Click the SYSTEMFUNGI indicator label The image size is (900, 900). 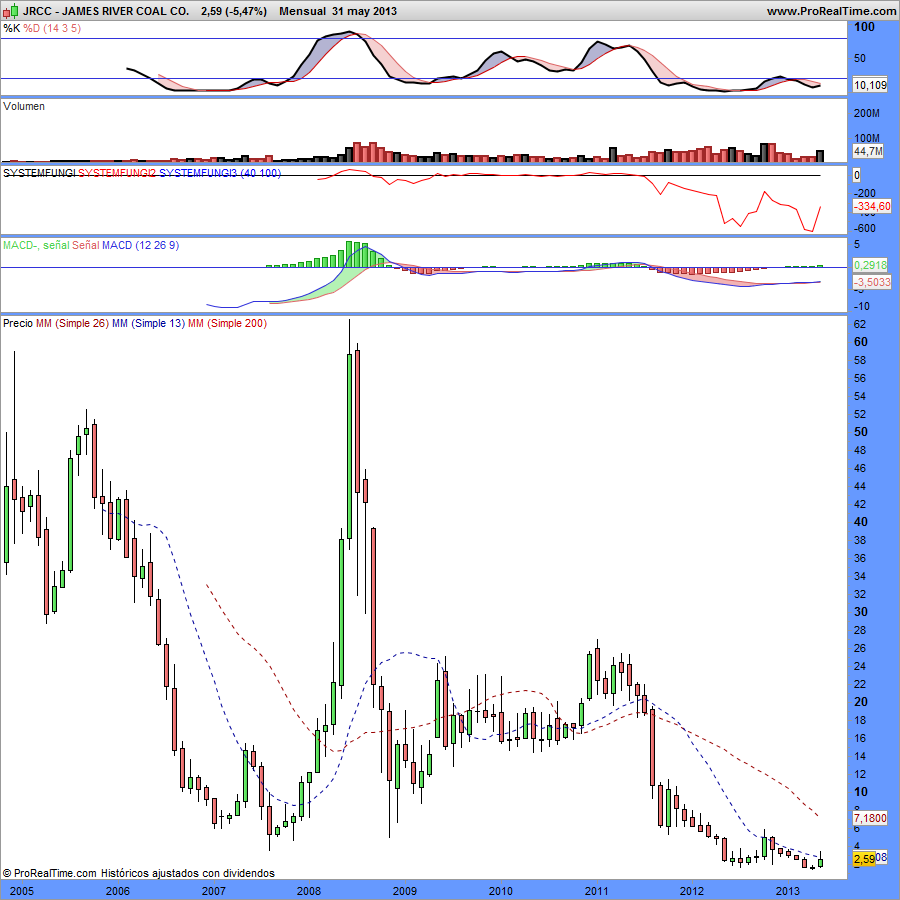tap(39, 173)
